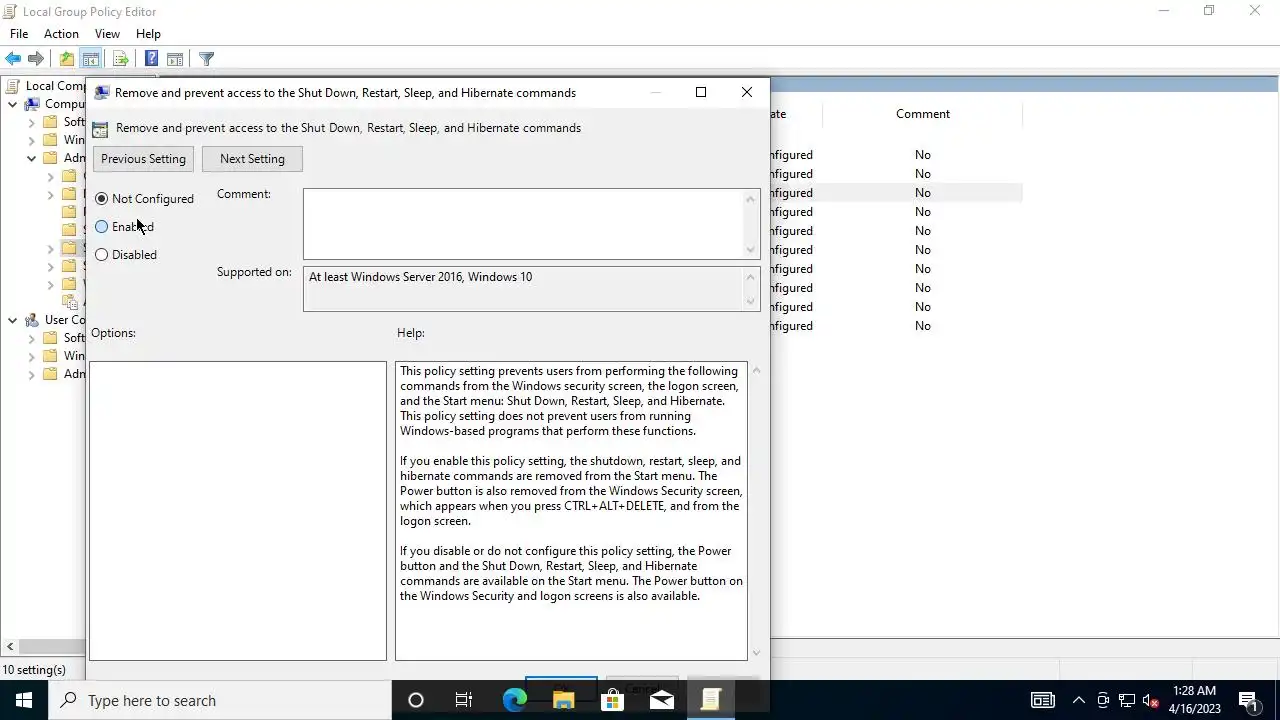The height and width of the screenshot is (720, 1280).
Task: Open the Mail app from the taskbar
Action: click(x=661, y=700)
